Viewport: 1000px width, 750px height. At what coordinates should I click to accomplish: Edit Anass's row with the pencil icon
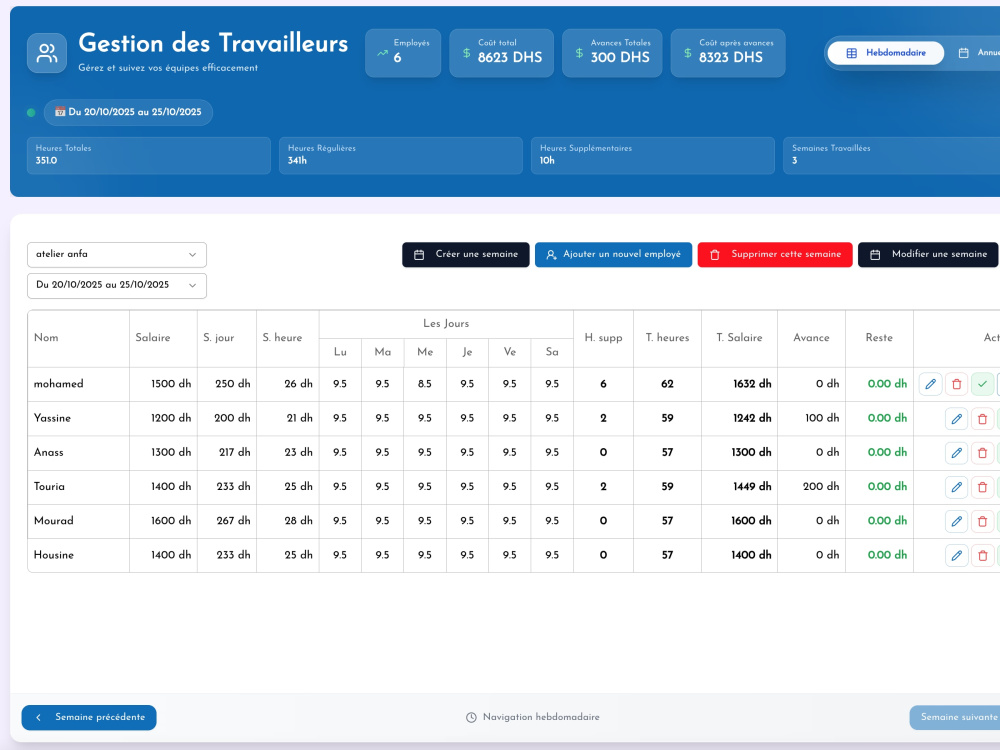pos(957,453)
